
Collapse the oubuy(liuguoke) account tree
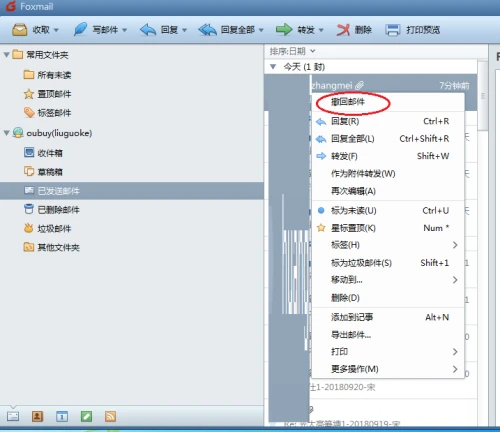point(6,133)
